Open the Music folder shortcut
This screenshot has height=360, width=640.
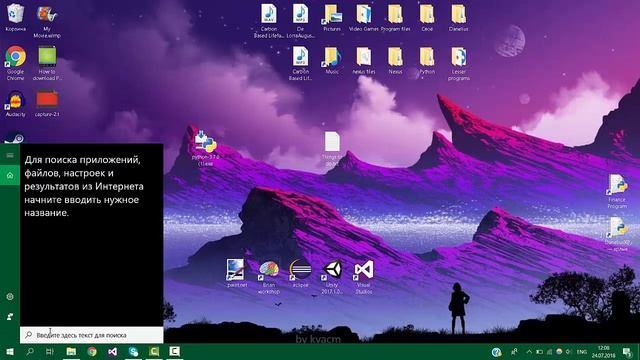[332, 60]
